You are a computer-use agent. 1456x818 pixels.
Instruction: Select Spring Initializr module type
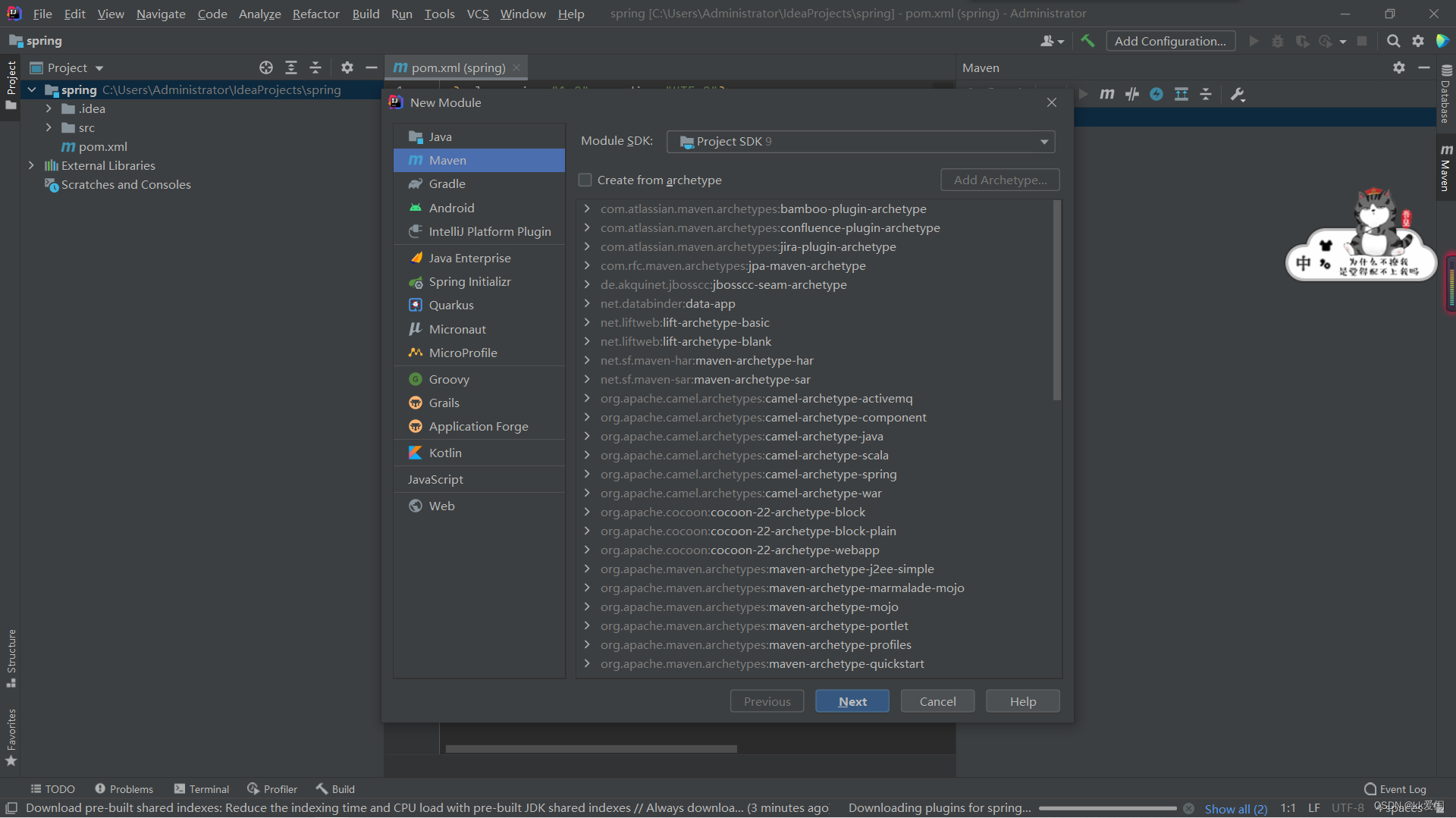tap(479, 281)
